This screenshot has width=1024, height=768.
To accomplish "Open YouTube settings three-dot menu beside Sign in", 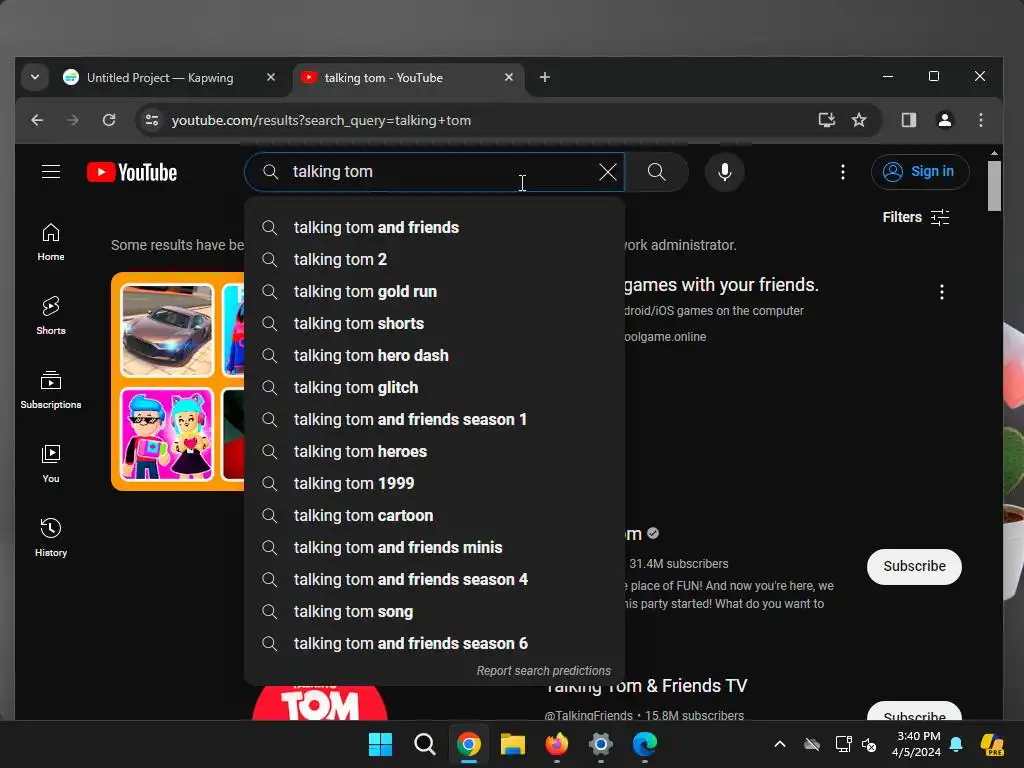I will click(x=843, y=172).
